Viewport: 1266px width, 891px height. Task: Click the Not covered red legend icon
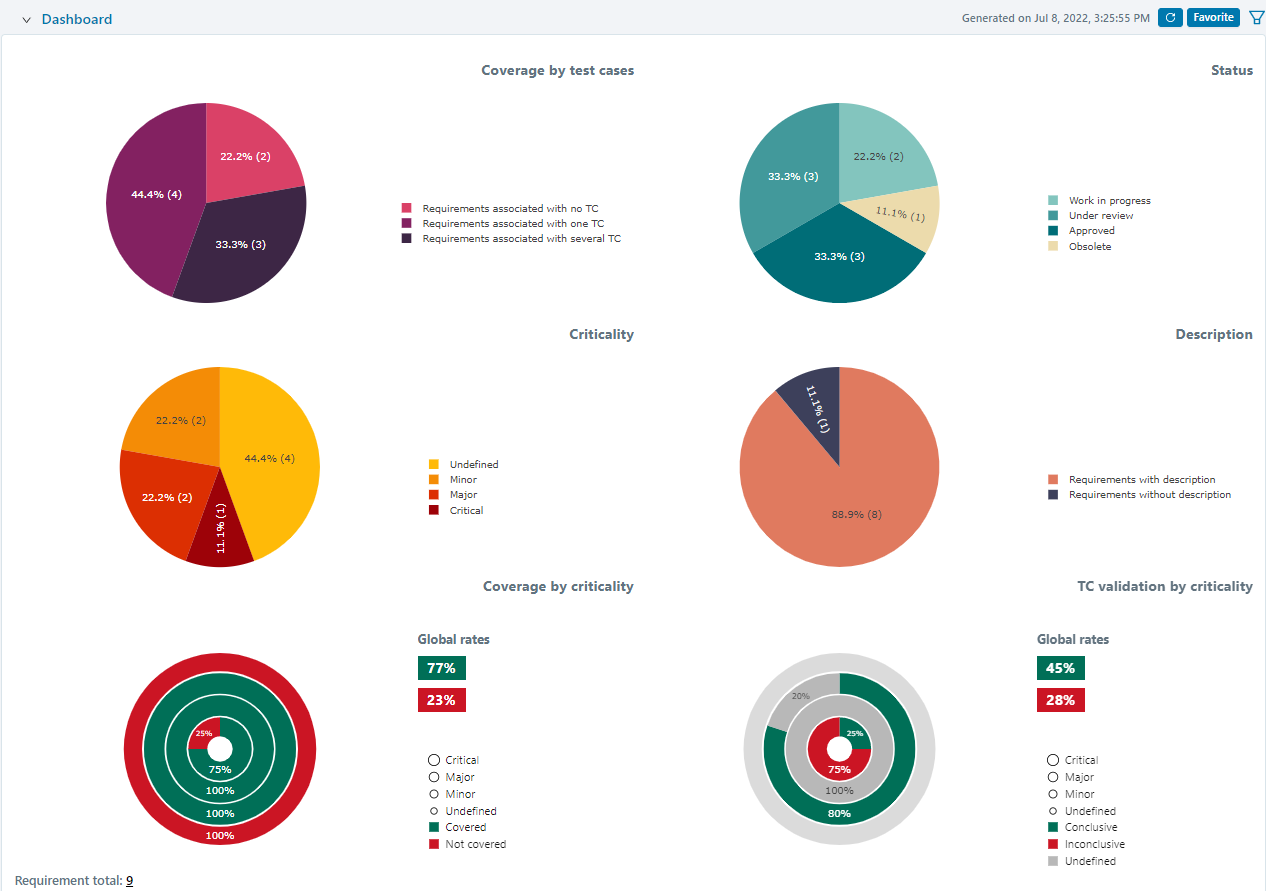pyautogui.click(x=433, y=844)
